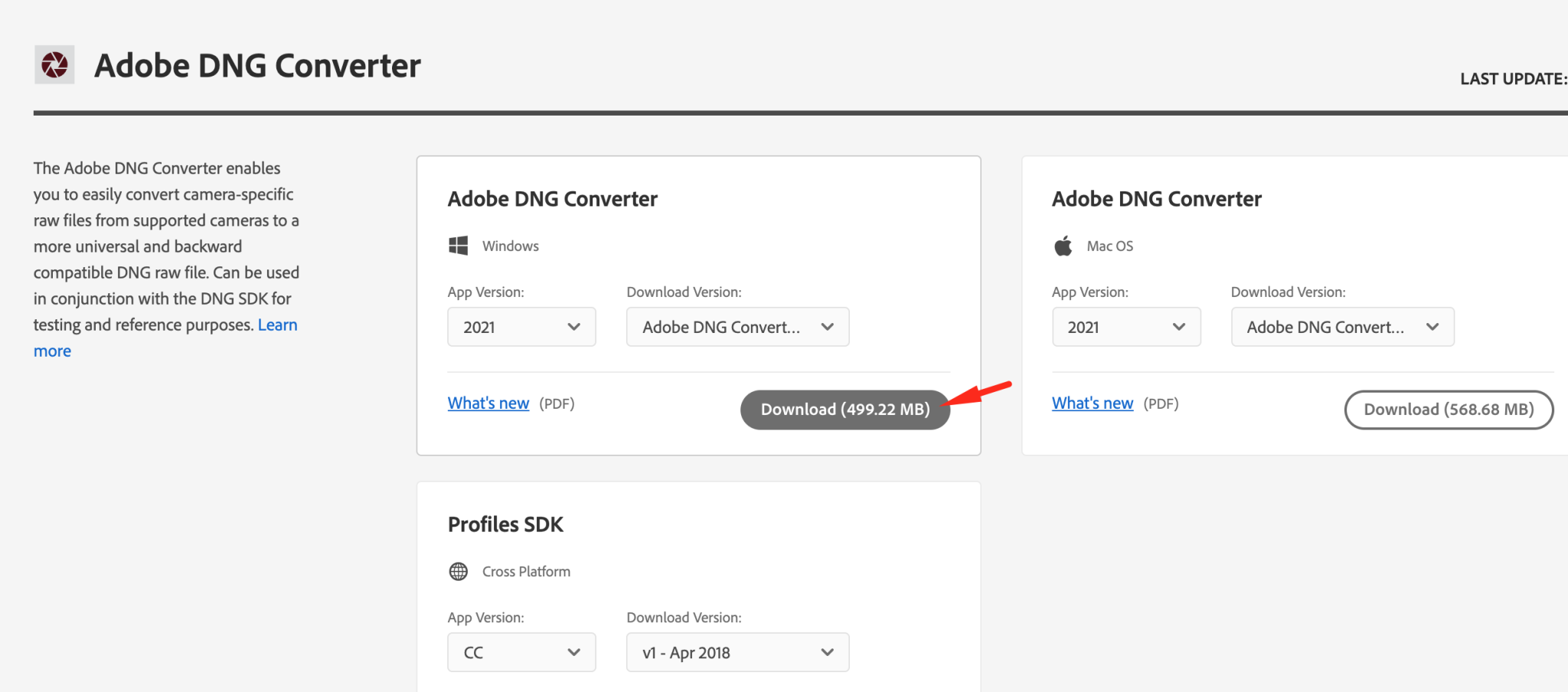Download the Windows converter (499.22 MB)

pos(845,410)
